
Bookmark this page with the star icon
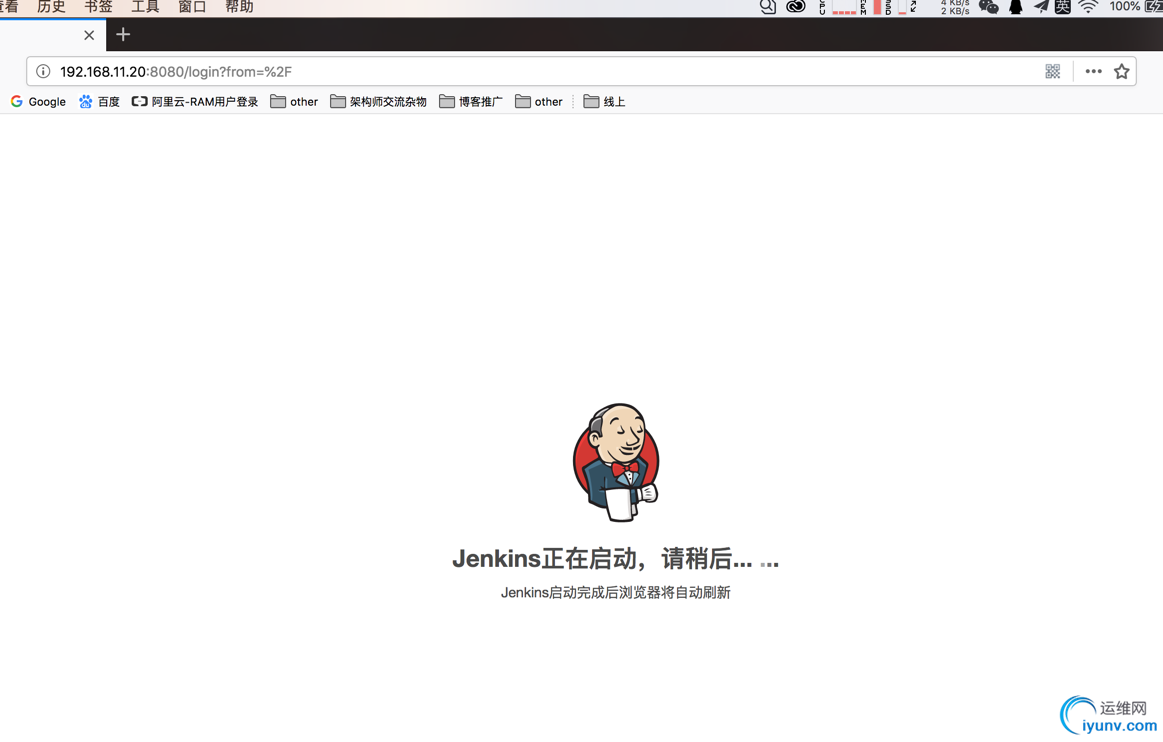[x=1121, y=71]
